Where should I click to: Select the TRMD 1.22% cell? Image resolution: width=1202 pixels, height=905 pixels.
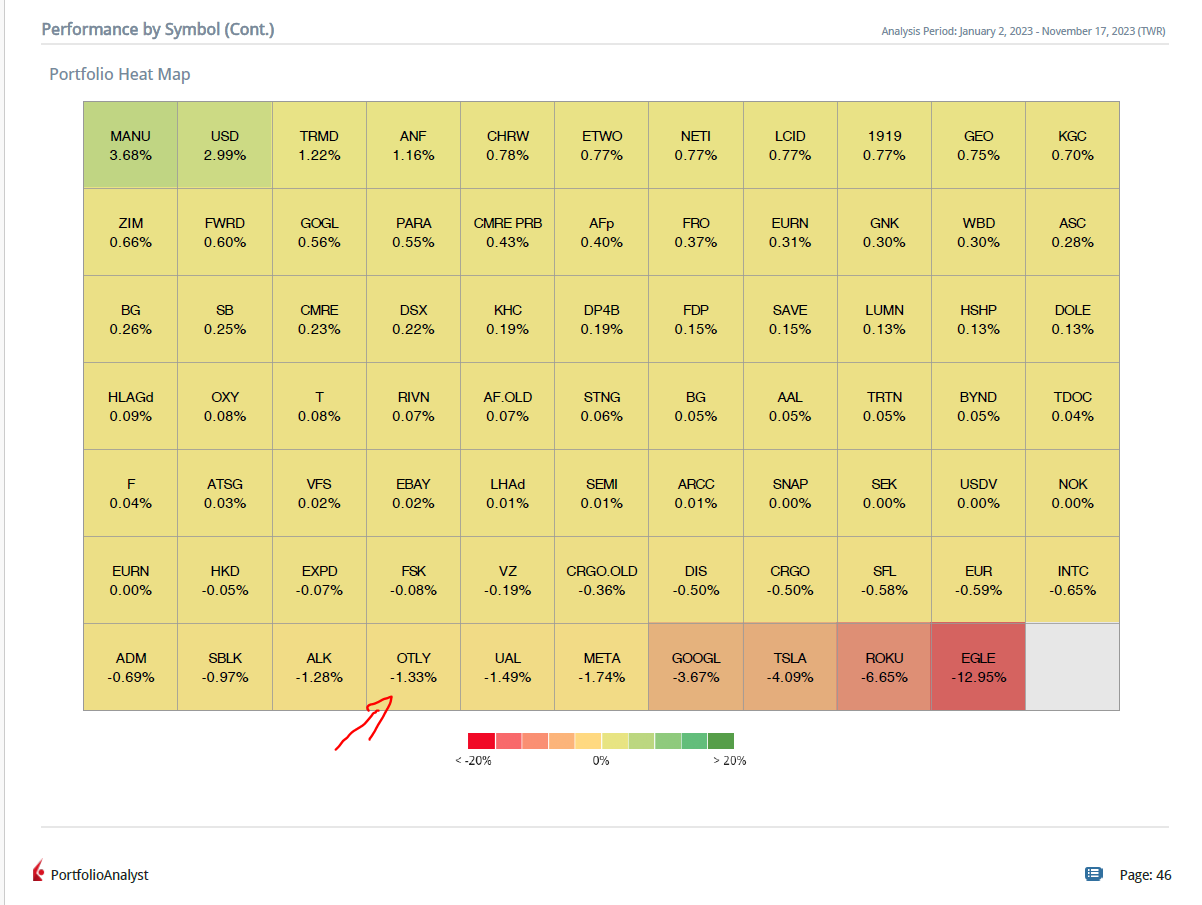click(x=319, y=145)
